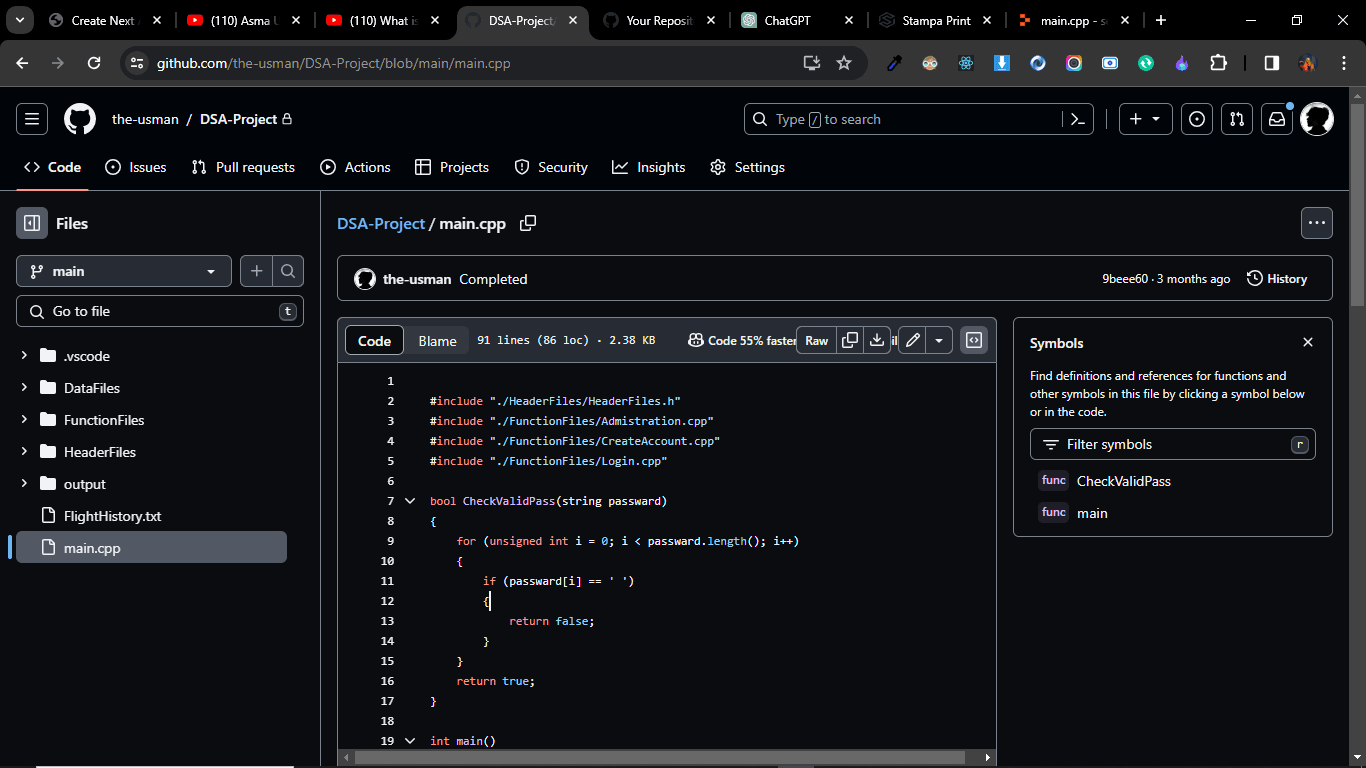Download the raw file
Viewport: 1366px width, 768px height.
pos(877,340)
